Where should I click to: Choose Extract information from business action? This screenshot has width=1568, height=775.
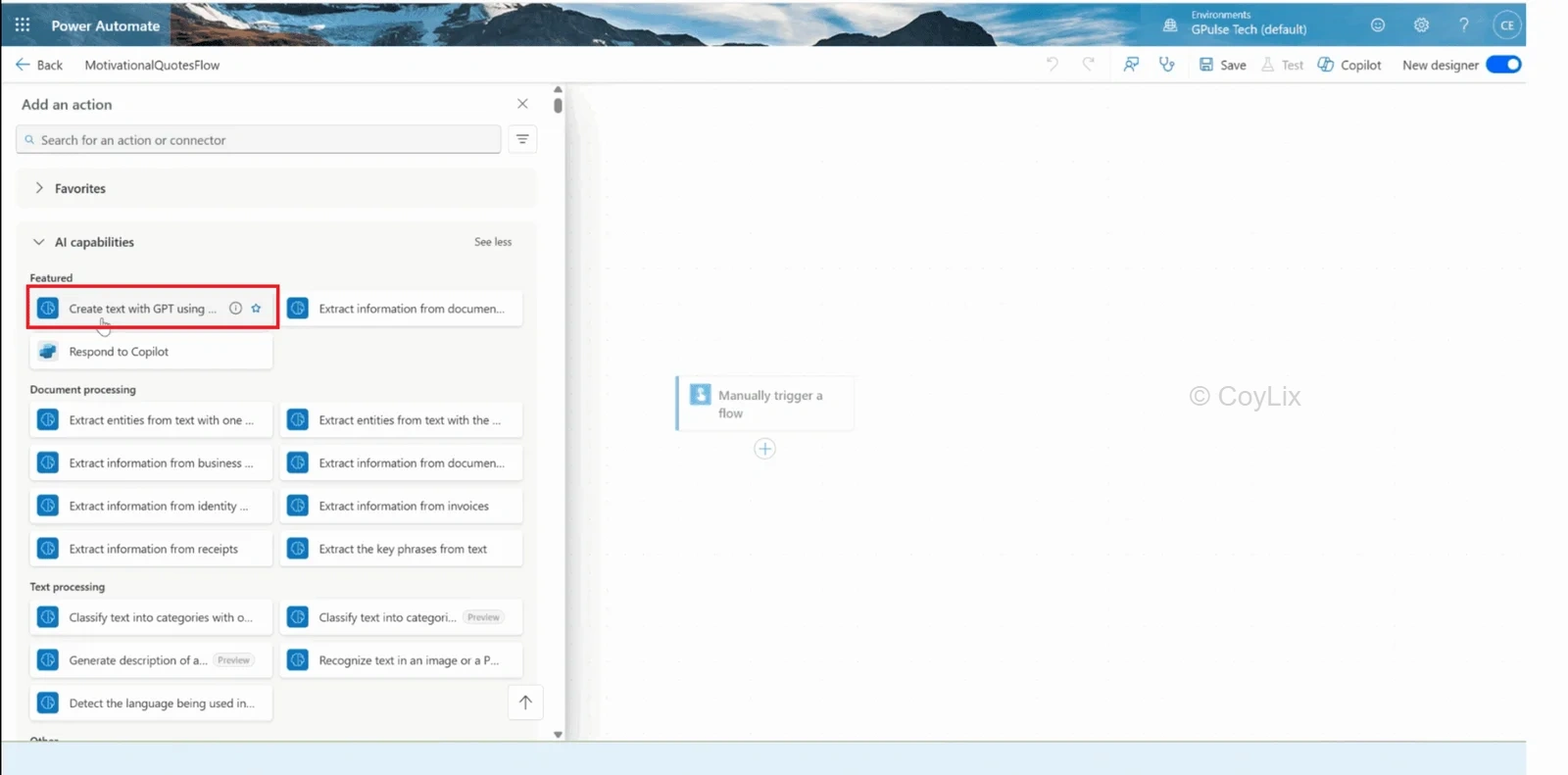[151, 463]
